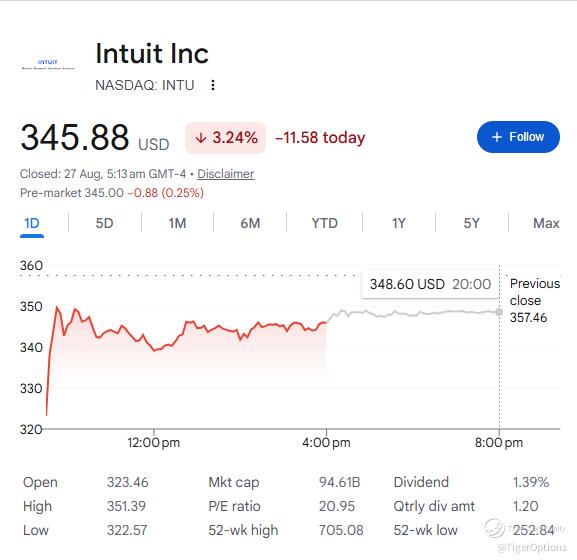Click the 12:00 pm axis marker

pyautogui.click(x=153, y=442)
